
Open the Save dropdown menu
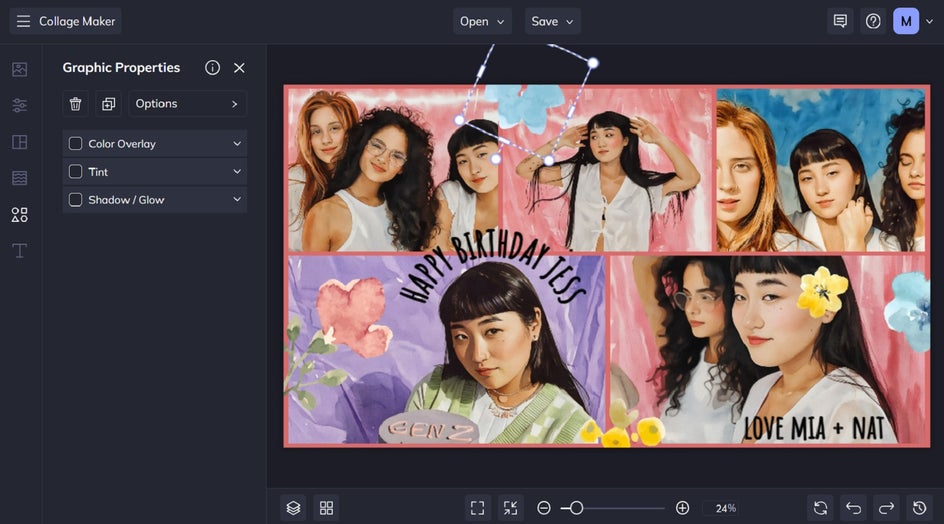(x=552, y=21)
